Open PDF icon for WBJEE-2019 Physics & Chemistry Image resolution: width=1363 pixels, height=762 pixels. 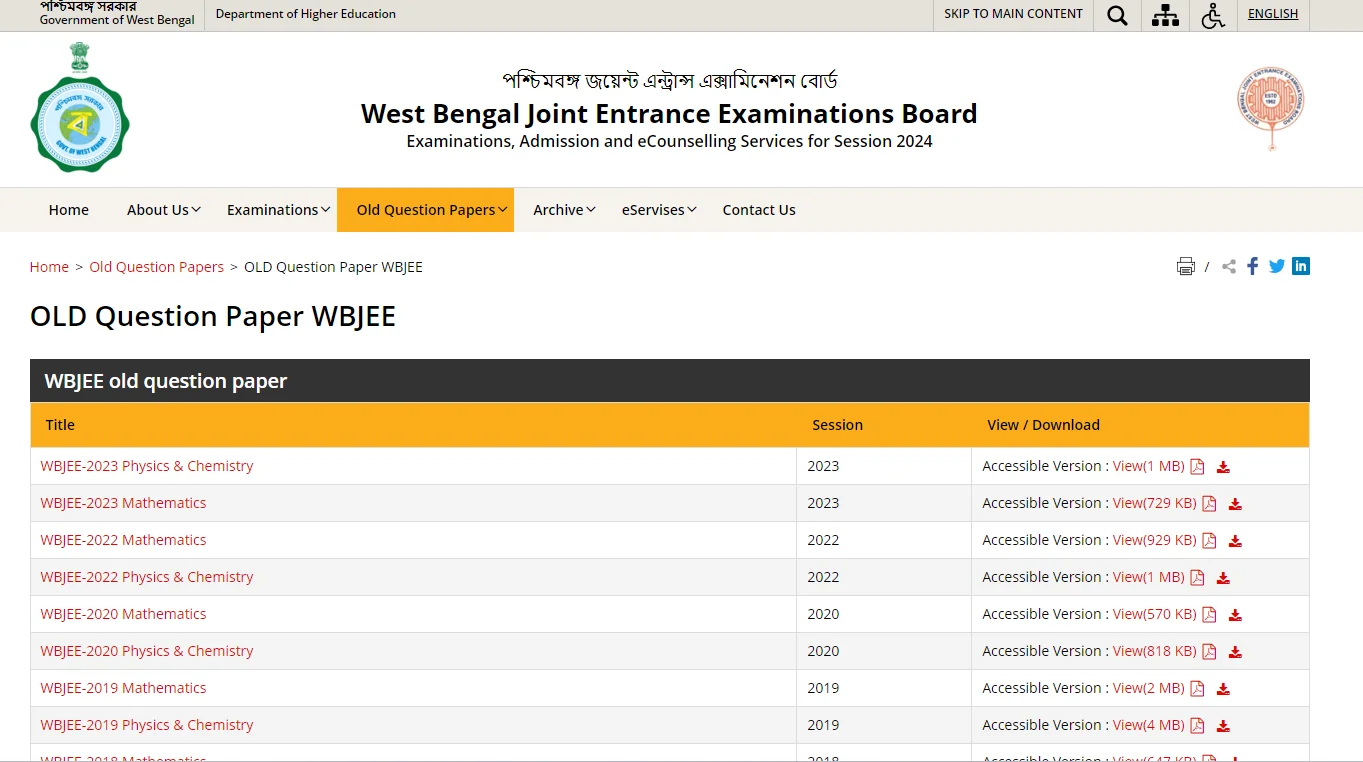(1197, 725)
